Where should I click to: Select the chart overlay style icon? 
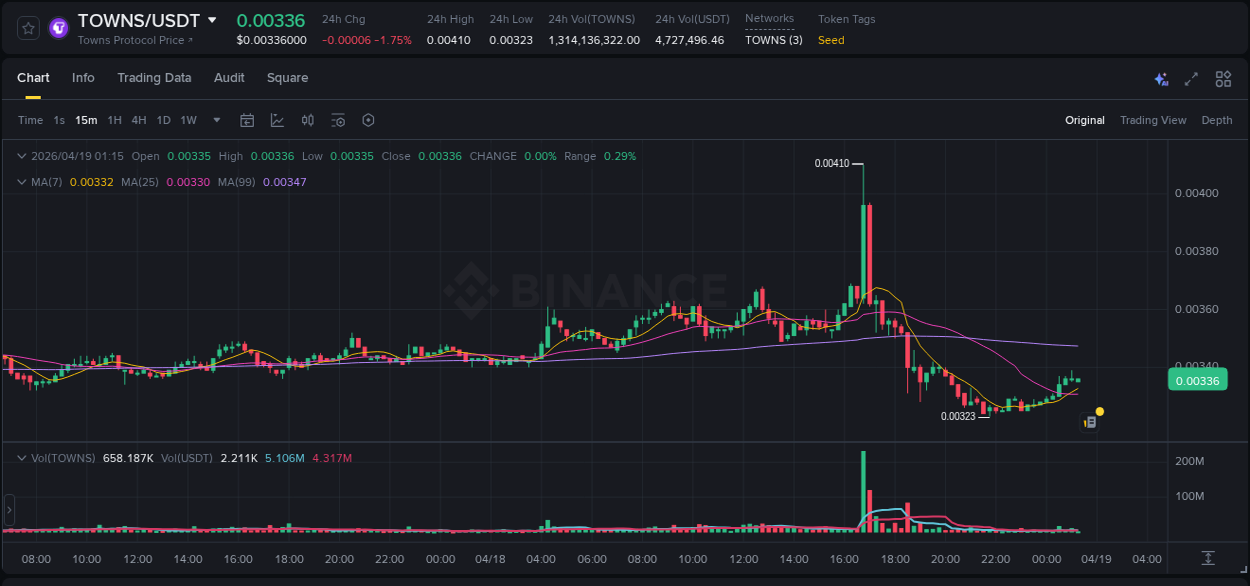[x=277, y=120]
